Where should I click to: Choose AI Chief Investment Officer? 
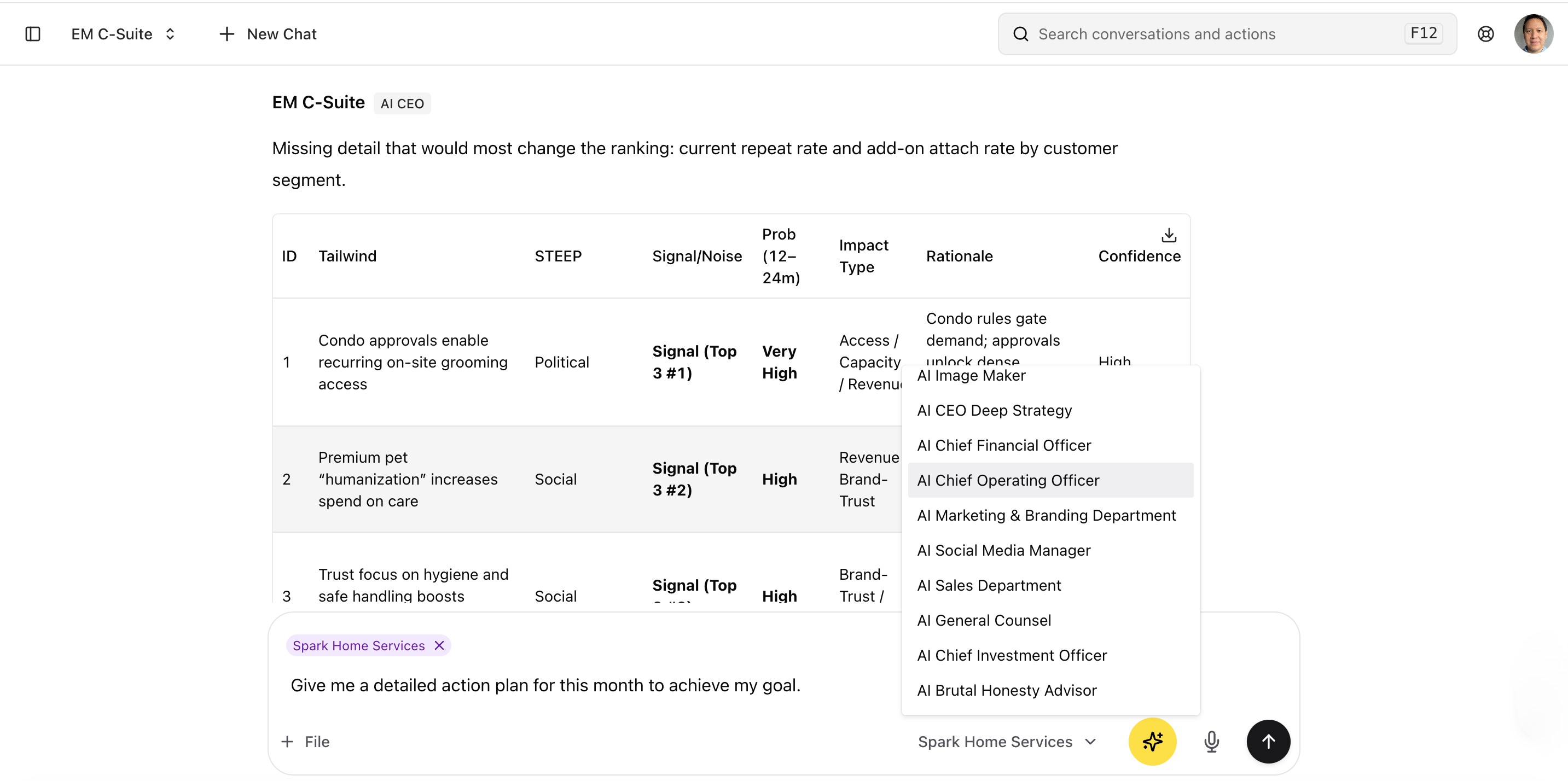point(1050,655)
